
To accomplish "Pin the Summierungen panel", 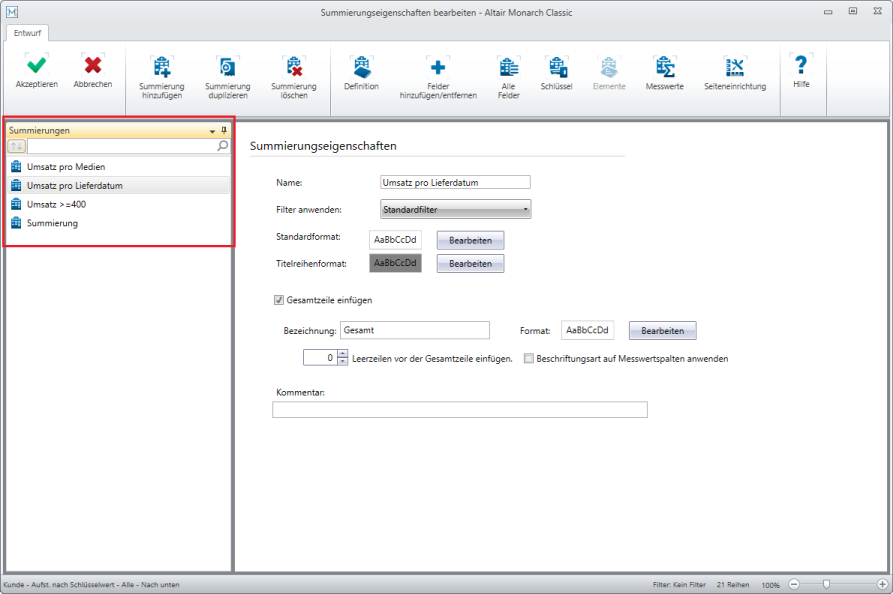I will coord(223,131).
